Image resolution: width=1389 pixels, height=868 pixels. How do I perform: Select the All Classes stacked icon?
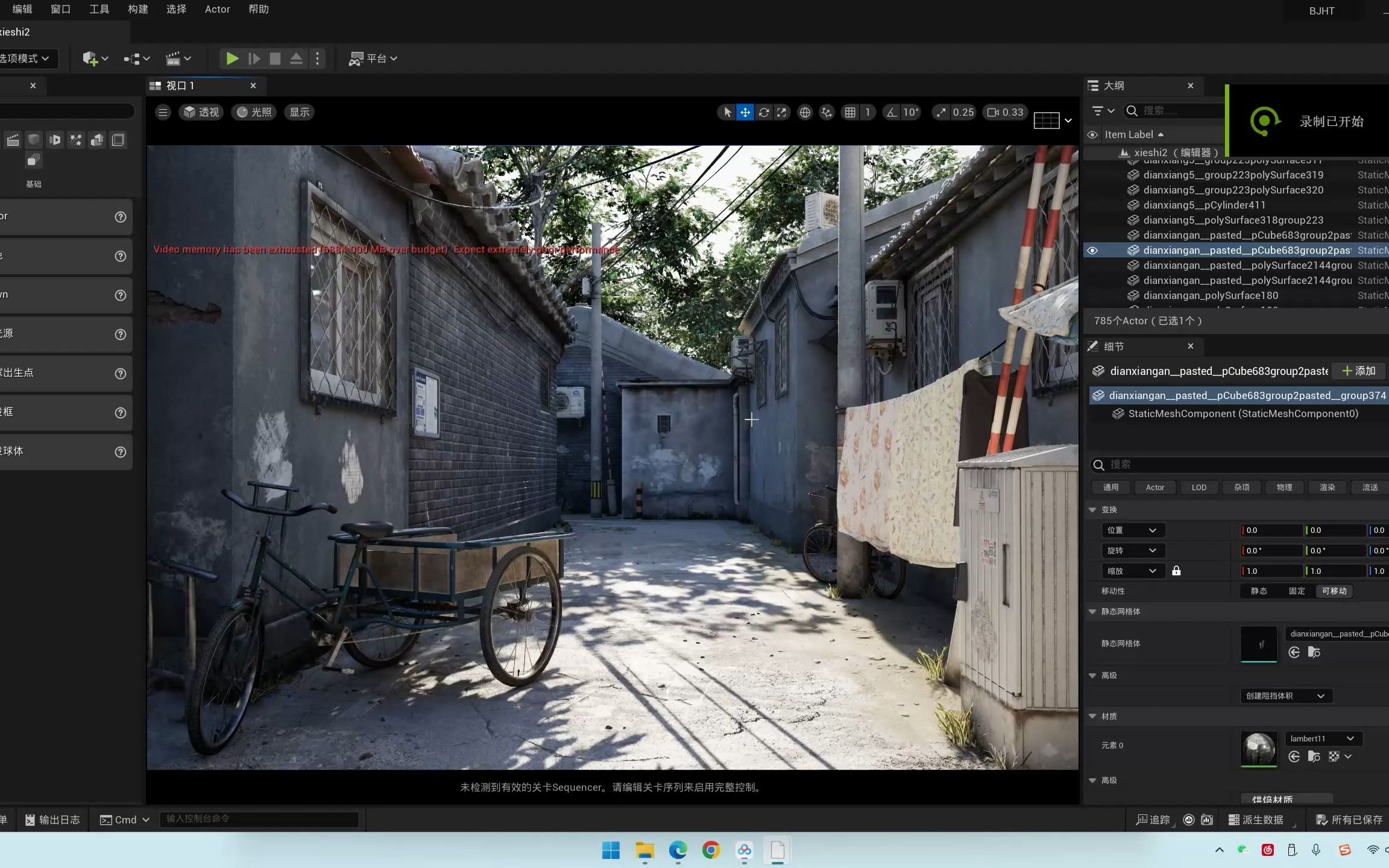(34, 161)
